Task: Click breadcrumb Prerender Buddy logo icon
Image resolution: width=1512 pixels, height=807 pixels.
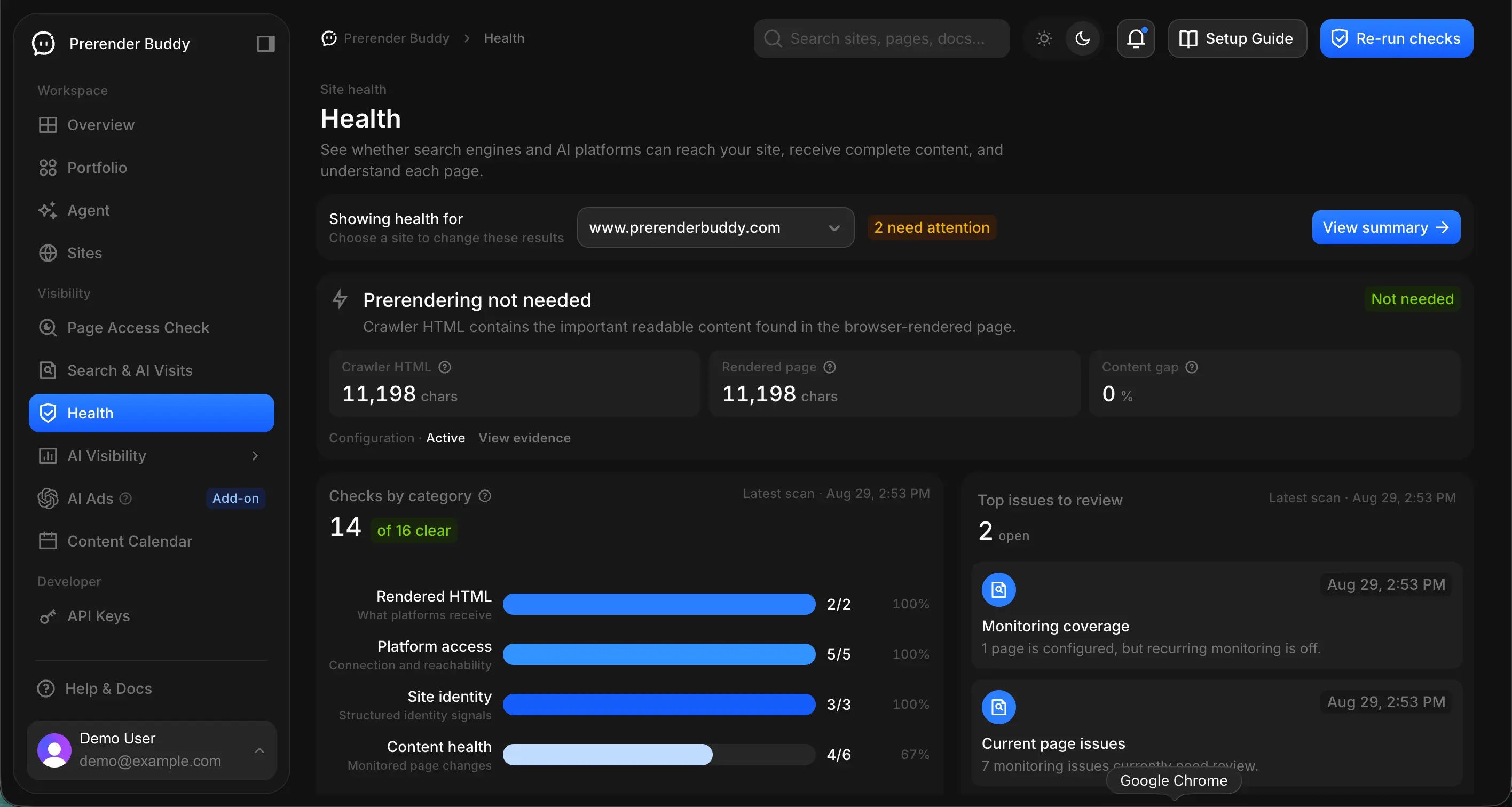Action: (329, 38)
